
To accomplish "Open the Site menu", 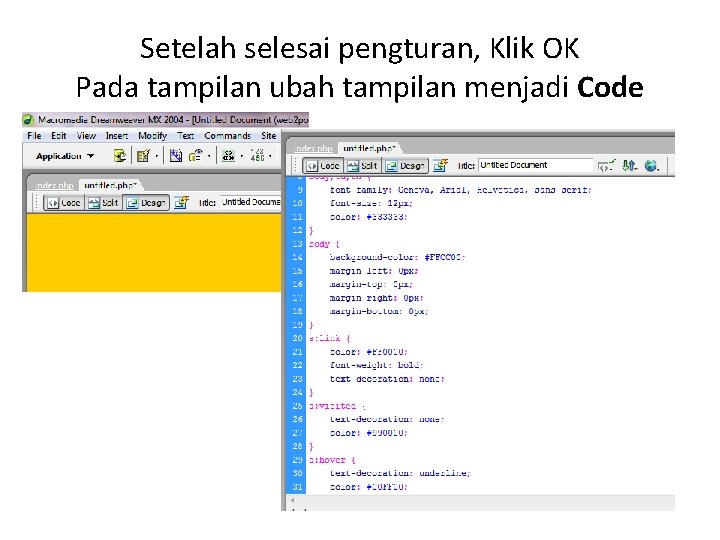I will coord(269,136).
